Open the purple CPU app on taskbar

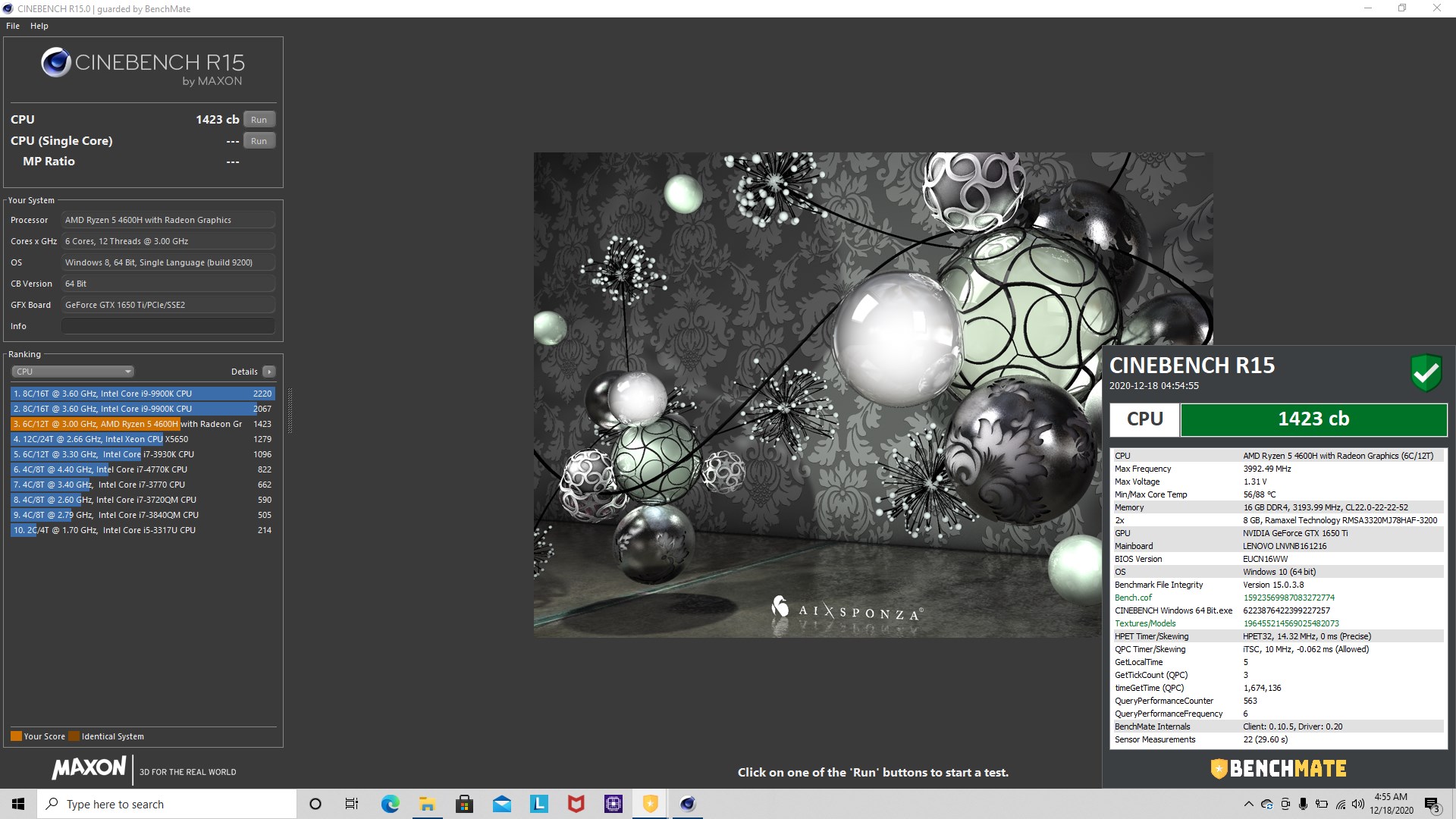613,804
